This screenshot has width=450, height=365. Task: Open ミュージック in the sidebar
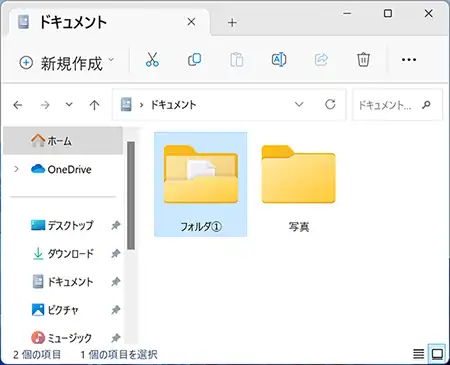[x=61, y=338]
